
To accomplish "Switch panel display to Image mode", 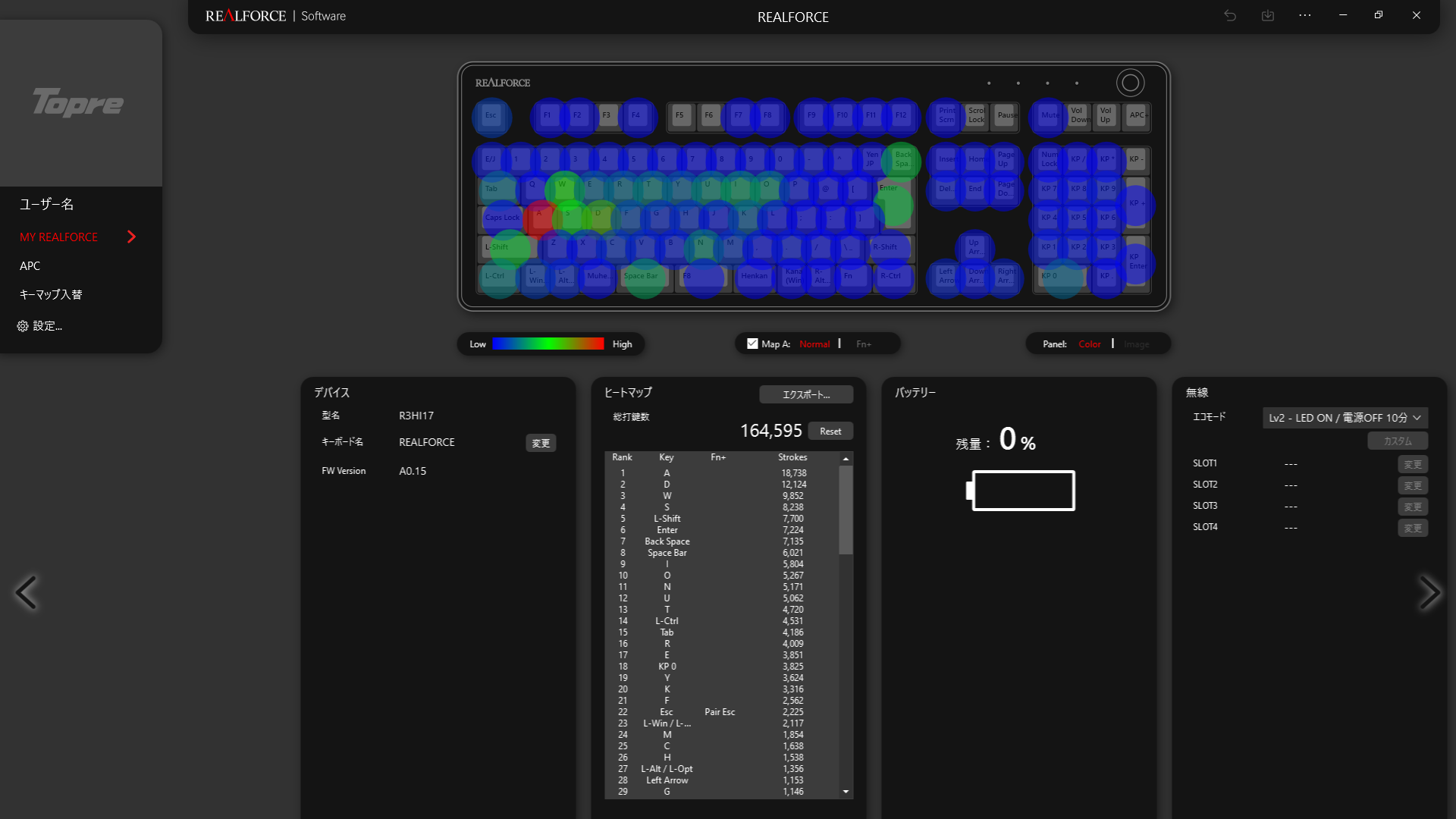I will click(x=1136, y=344).
